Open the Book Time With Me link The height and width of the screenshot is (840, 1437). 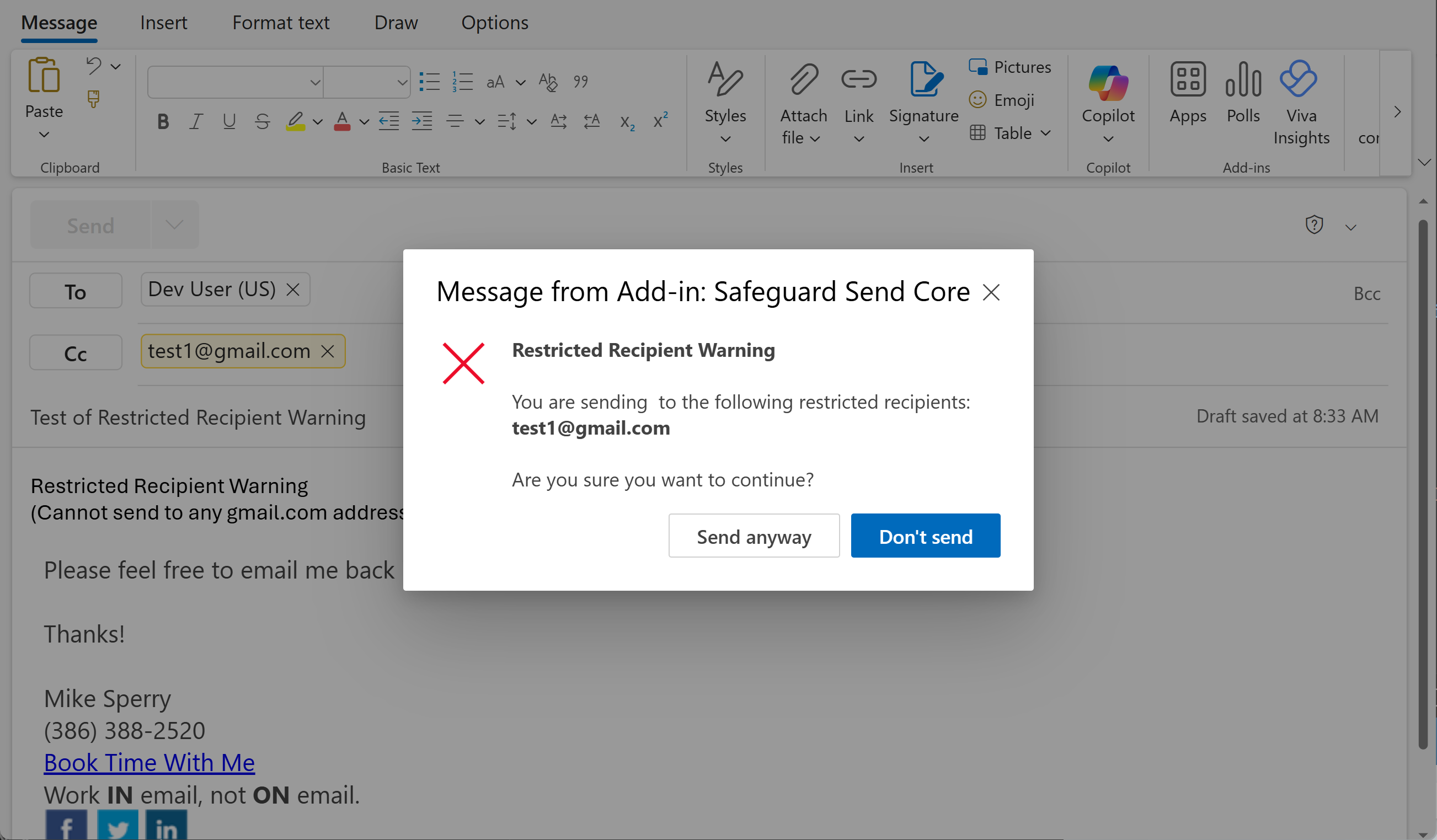coord(149,762)
